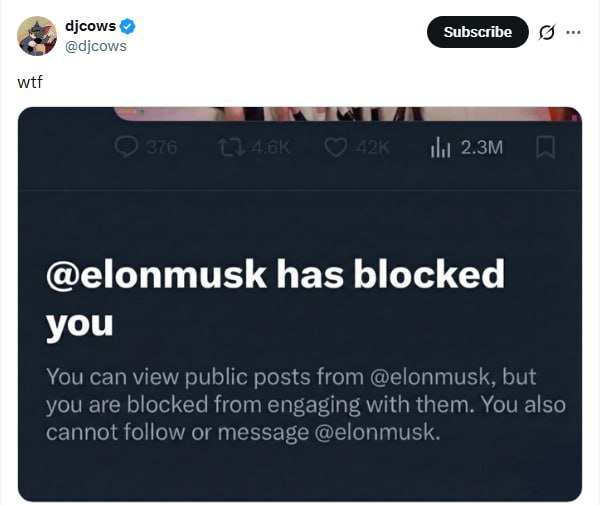This screenshot has height=505, width=600.
Task: Click the blue verified badge
Action: pos(129,26)
